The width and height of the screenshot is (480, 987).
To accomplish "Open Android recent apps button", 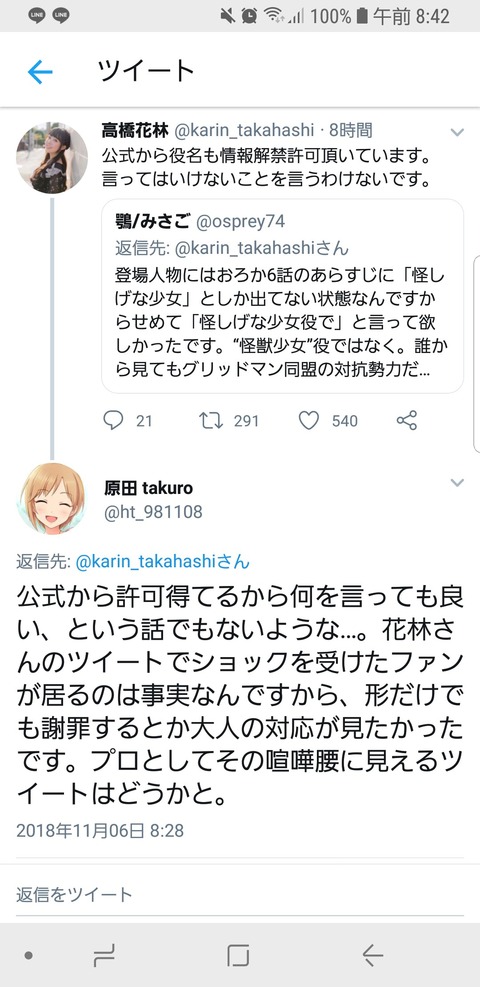I will click(104, 956).
